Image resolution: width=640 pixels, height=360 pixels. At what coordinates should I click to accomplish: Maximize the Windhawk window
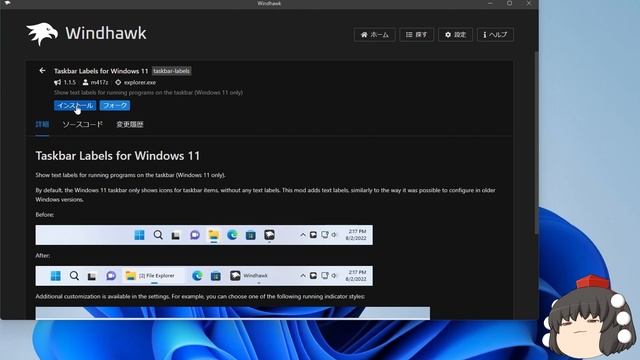coord(509,3)
